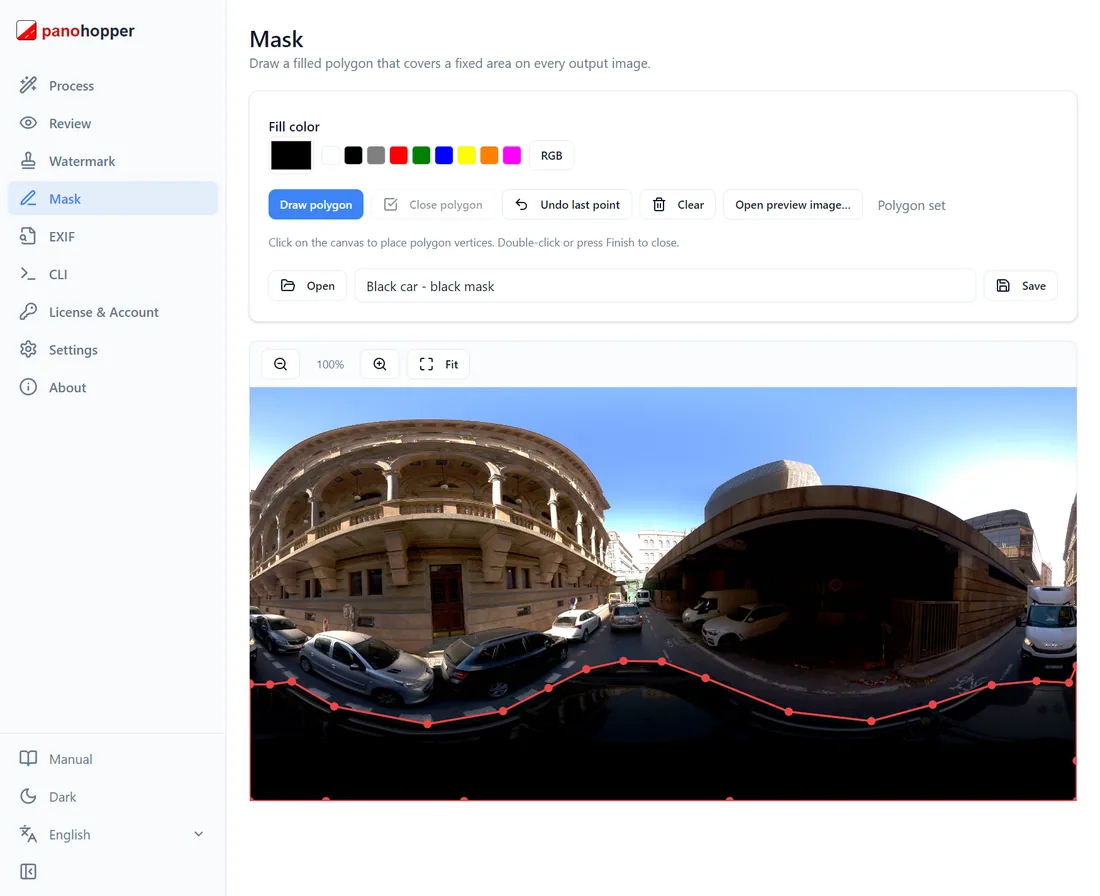This screenshot has height=896, width=1100.
Task: Pick the small black fill color
Action: [354, 155]
